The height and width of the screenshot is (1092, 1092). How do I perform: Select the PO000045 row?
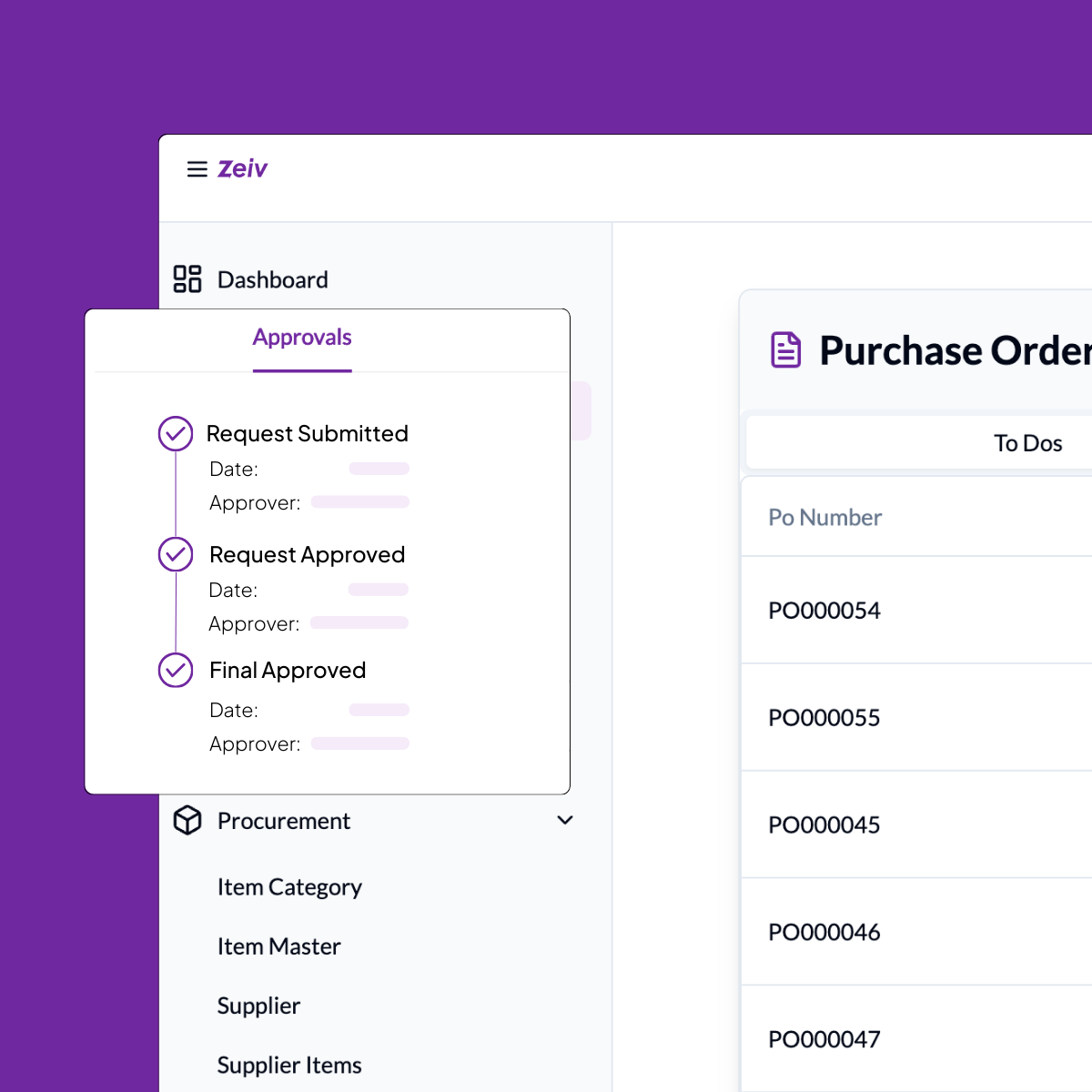point(824,825)
